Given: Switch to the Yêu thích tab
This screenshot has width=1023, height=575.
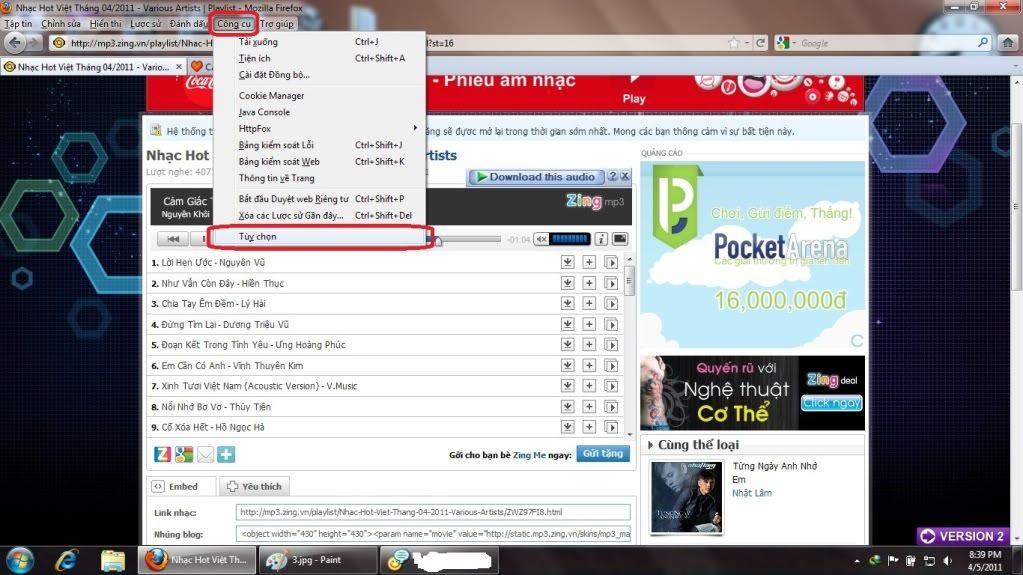Looking at the screenshot, I should [254, 486].
